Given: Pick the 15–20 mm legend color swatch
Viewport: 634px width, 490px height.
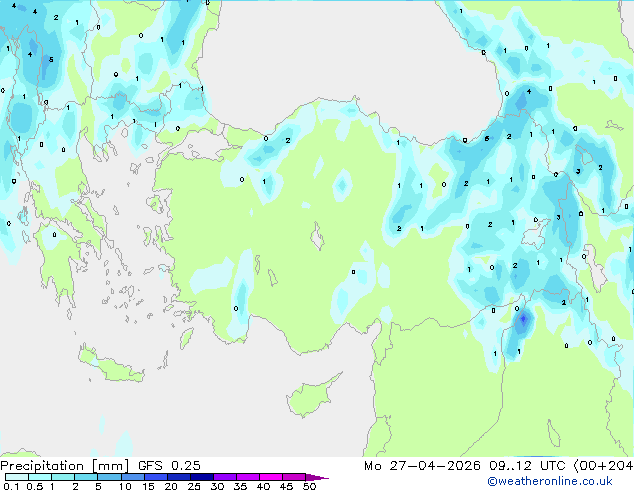Looking at the screenshot, I should (x=155, y=477).
